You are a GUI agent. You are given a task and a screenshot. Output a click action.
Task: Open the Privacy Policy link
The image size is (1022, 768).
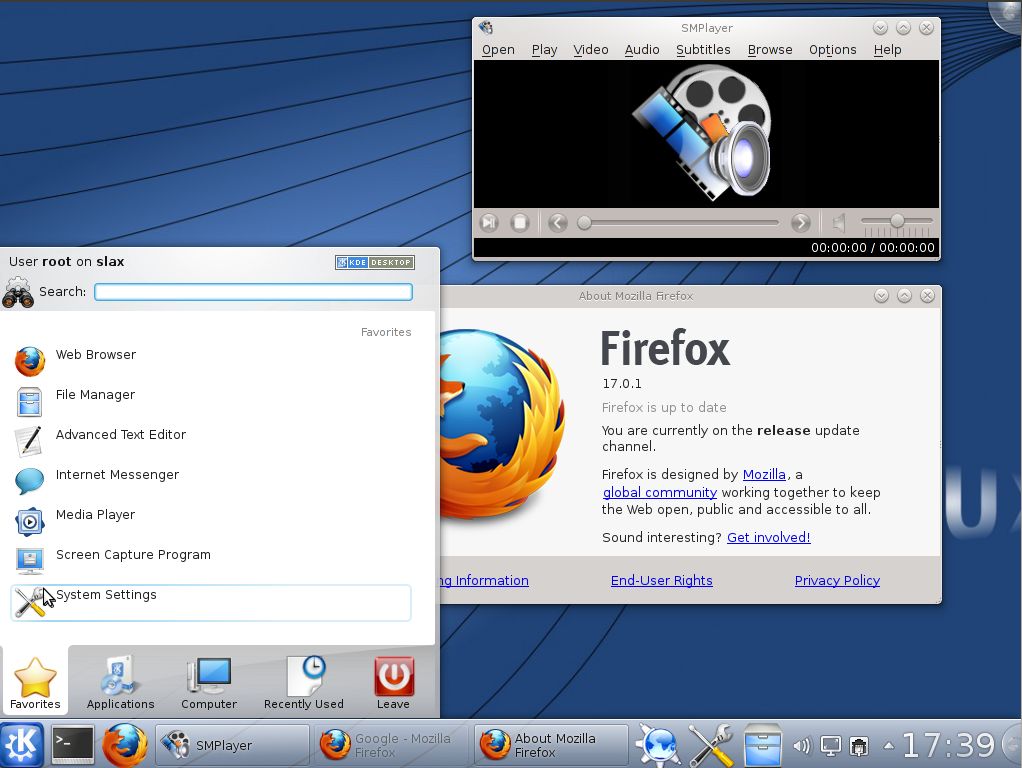[837, 581]
